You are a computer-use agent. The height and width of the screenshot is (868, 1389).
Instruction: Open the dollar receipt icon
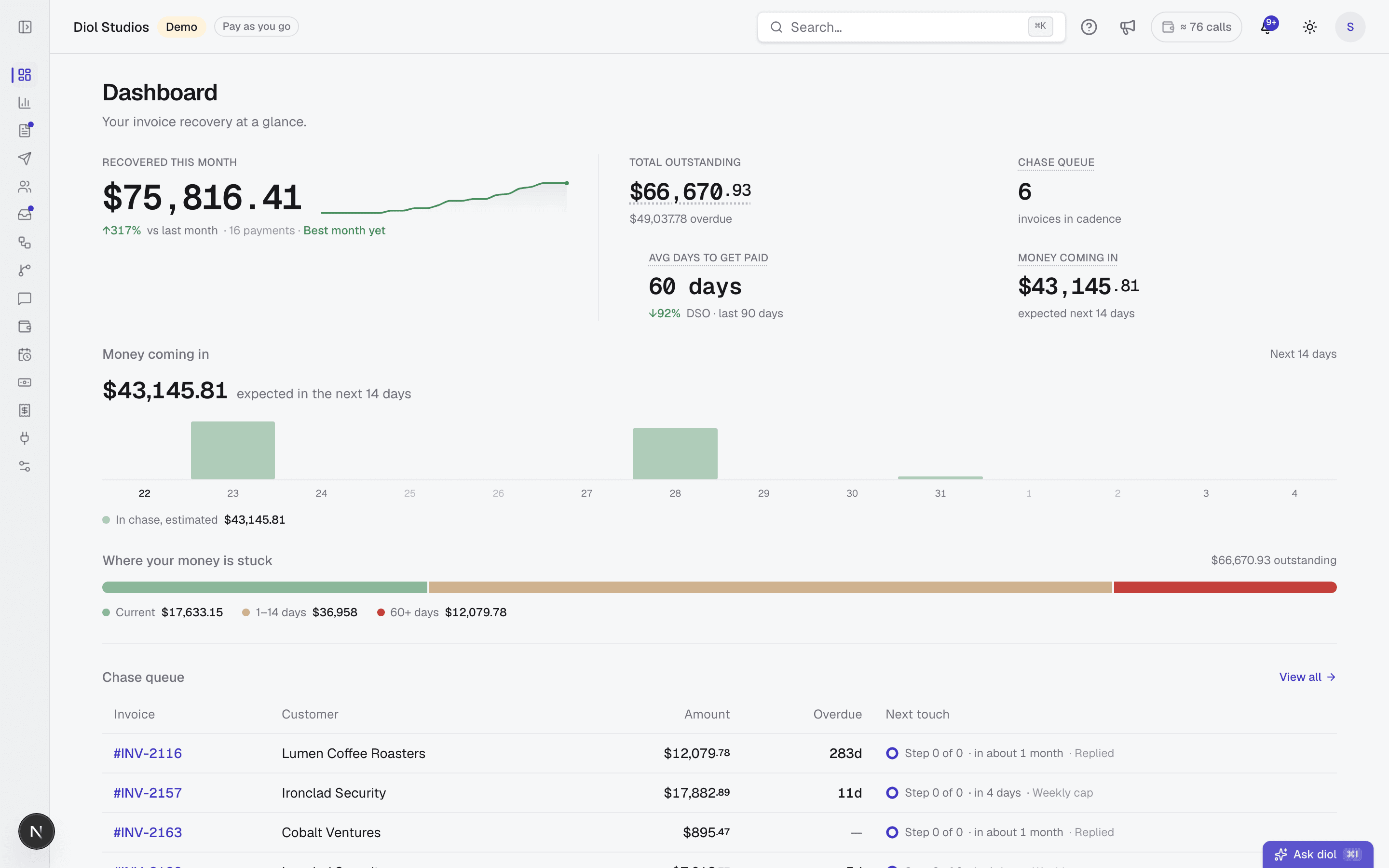pos(25,410)
